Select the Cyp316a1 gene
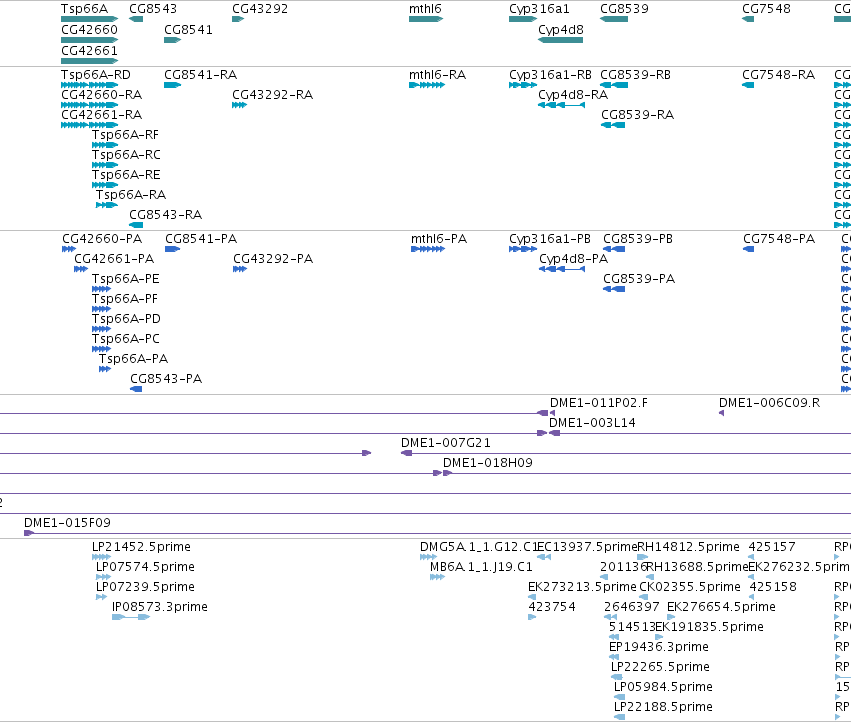This screenshot has height=722, width=851. click(523, 19)
